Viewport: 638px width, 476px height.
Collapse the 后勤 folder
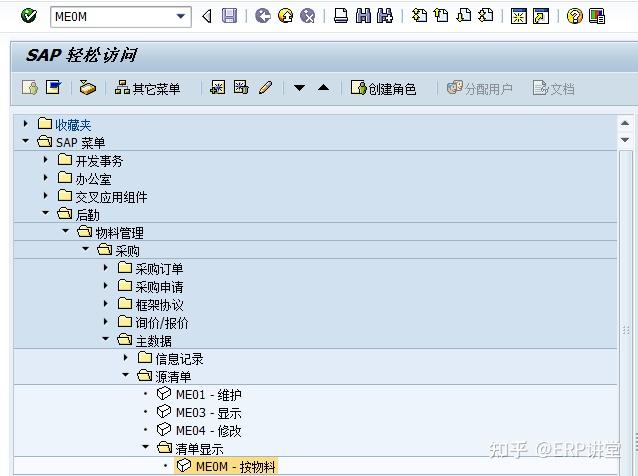coord(46,213)
